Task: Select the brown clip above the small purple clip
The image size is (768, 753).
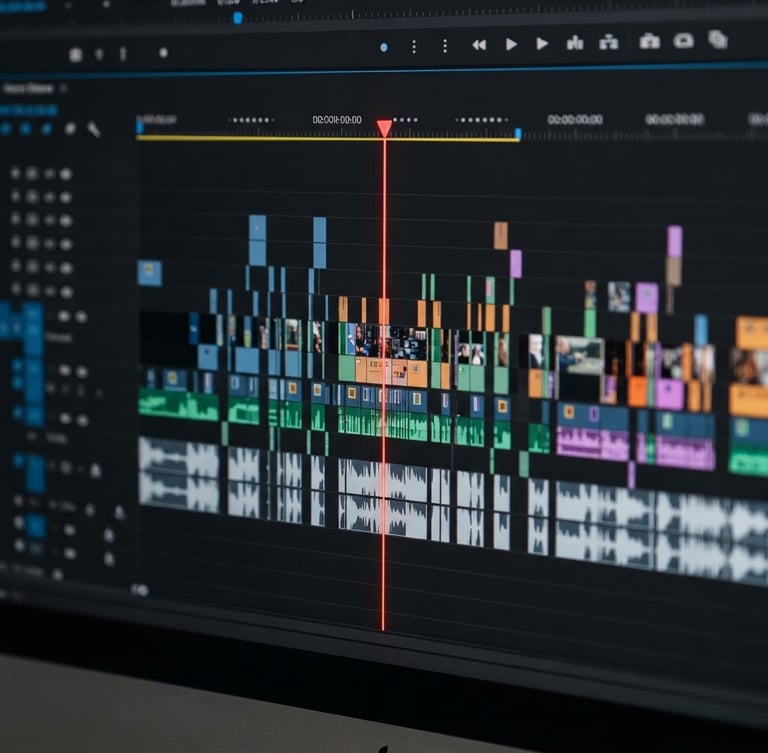Action: [x=501, y=235]
